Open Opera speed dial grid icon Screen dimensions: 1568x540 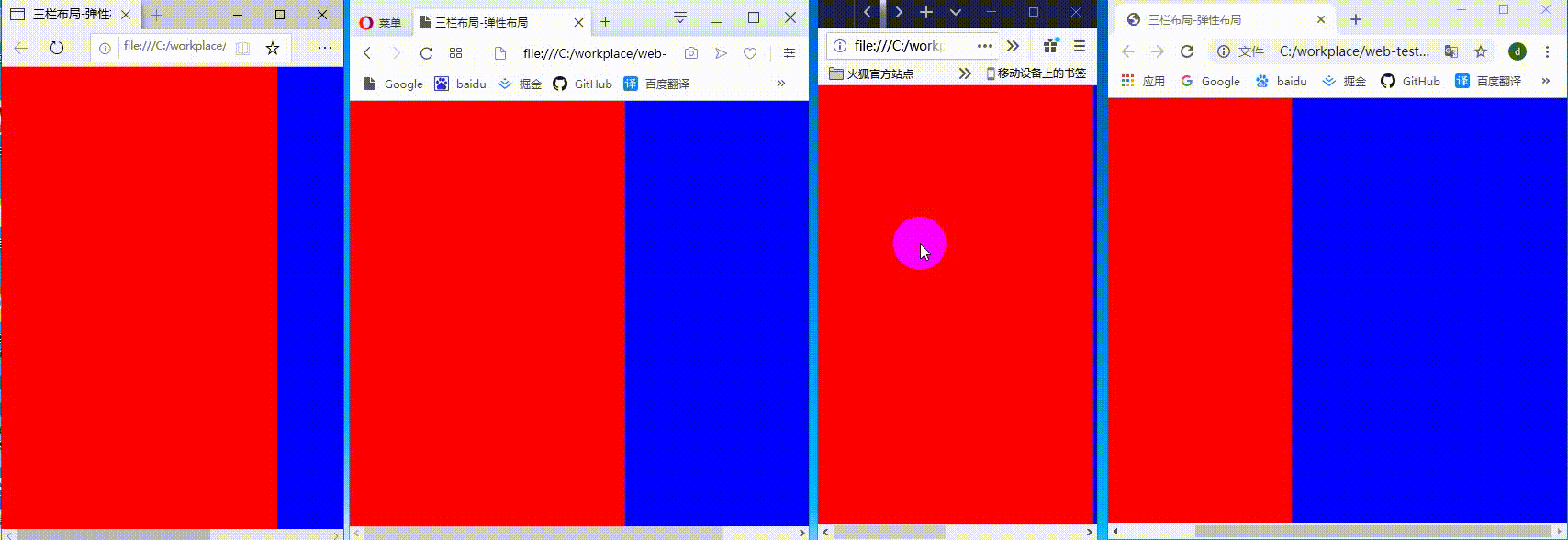point(455,53)
